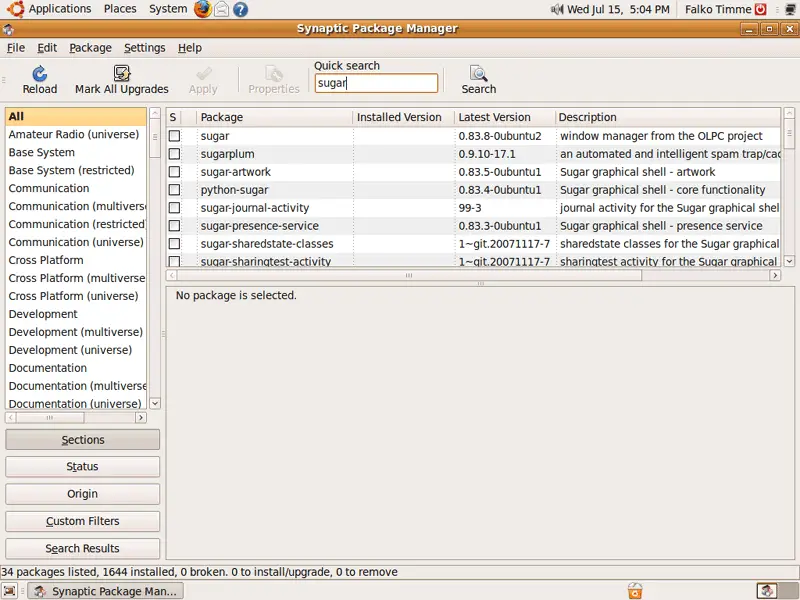Click the Search Results button
Image resolution: width=800 pixels, height=600 pixels.
tap(83, 548)
